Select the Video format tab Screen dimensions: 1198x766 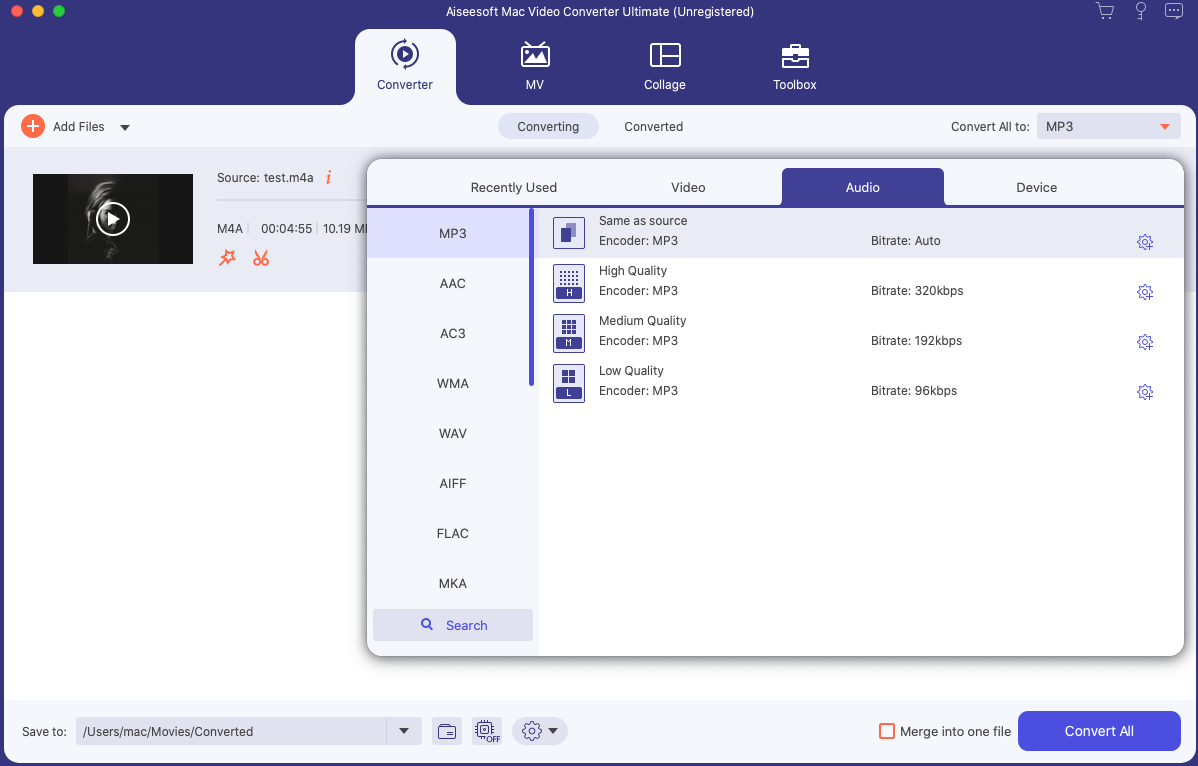click(688, 187)
